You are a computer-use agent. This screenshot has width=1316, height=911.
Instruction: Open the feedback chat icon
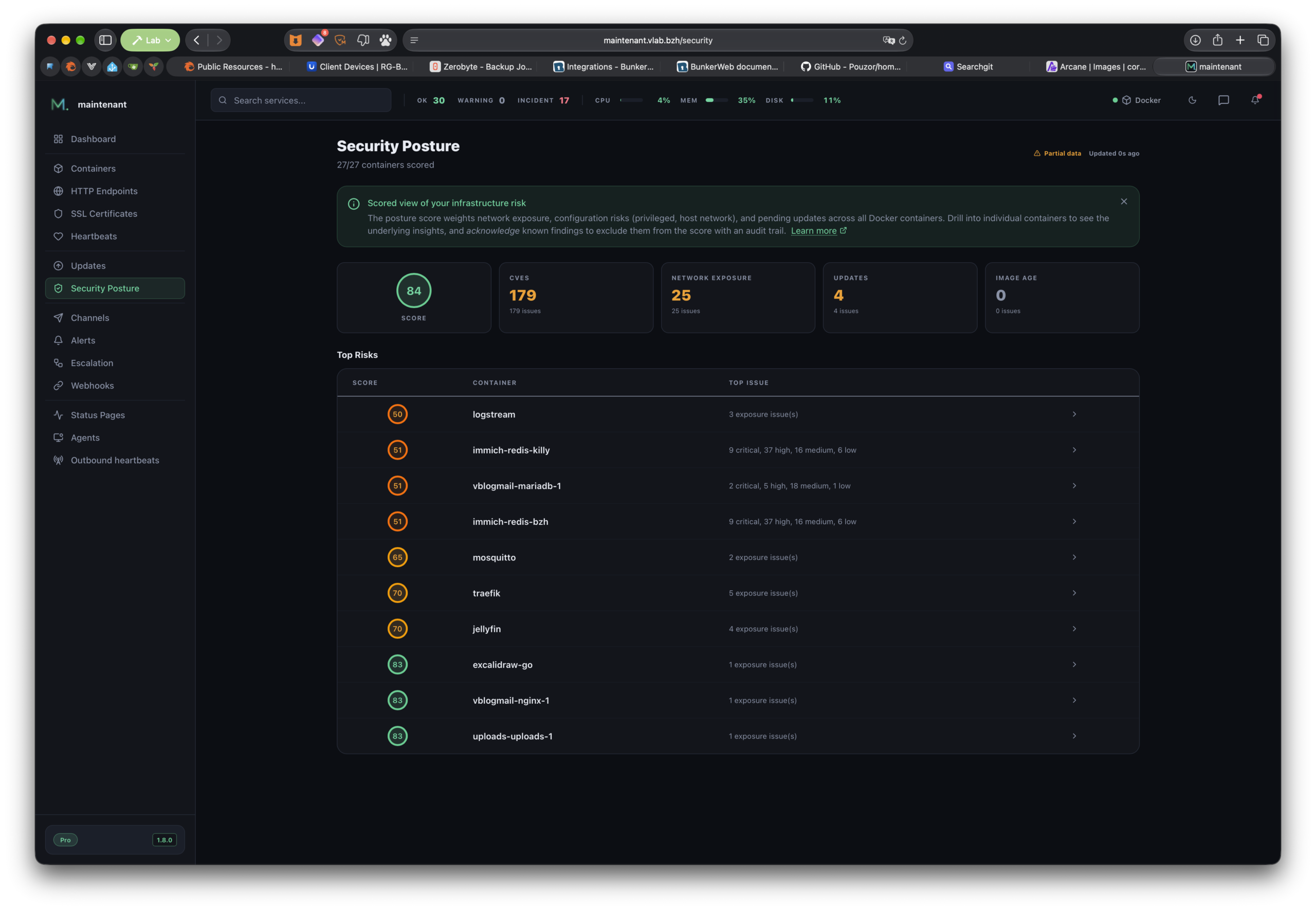pos(1223,100)
